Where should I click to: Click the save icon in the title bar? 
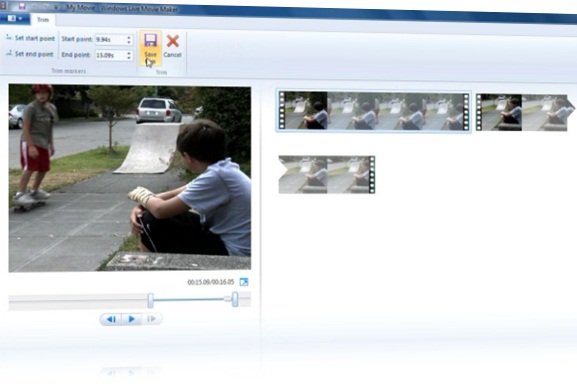(22, 6)
